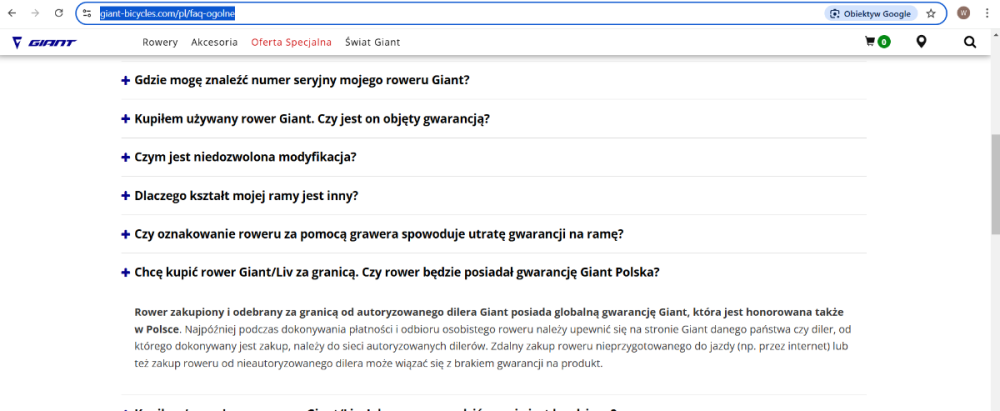Click the browser back arrow
The width and height of the screenshot is (1000, 411).
(12, 14)
